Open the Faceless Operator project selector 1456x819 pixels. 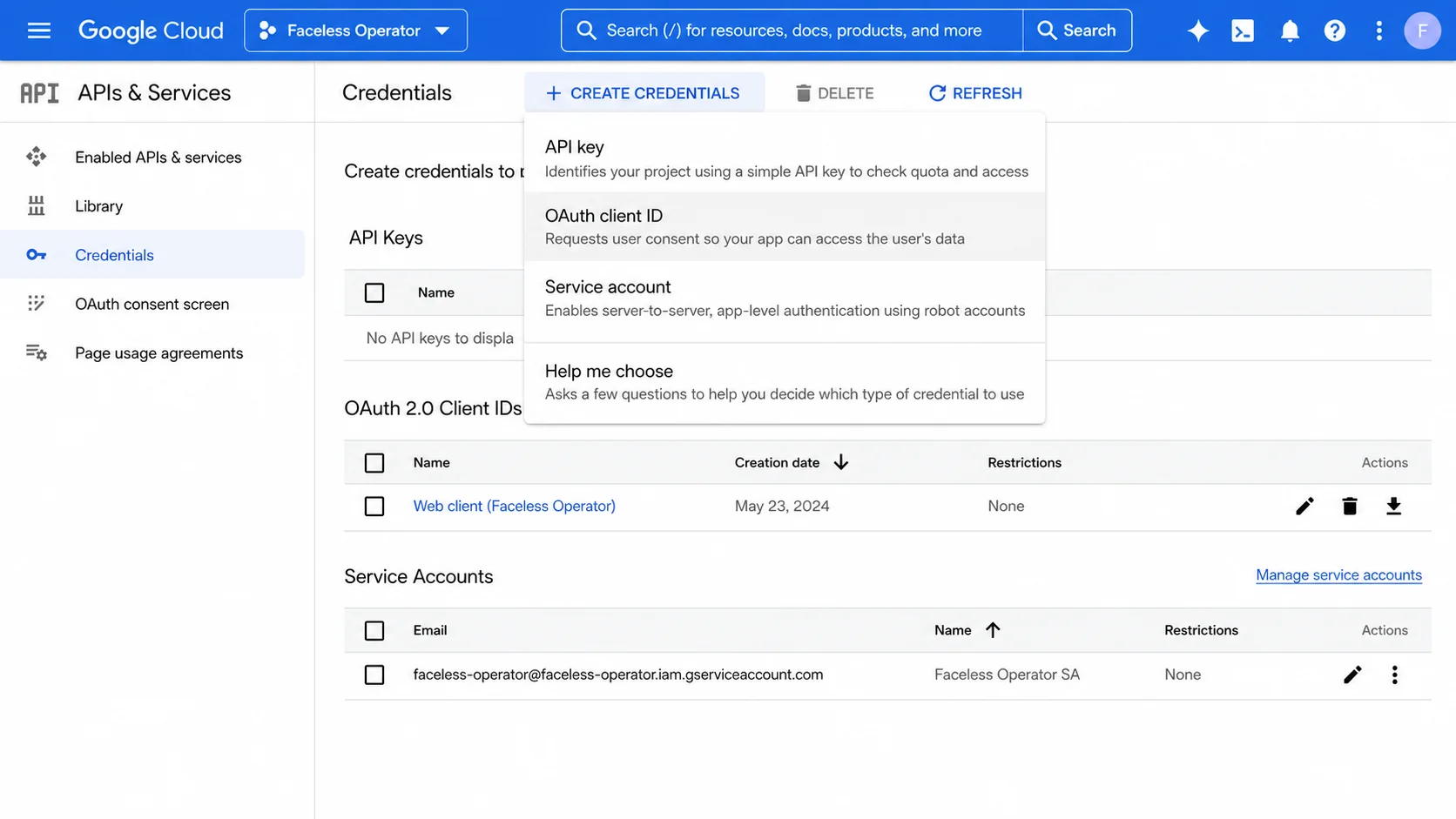click(355, 30)
